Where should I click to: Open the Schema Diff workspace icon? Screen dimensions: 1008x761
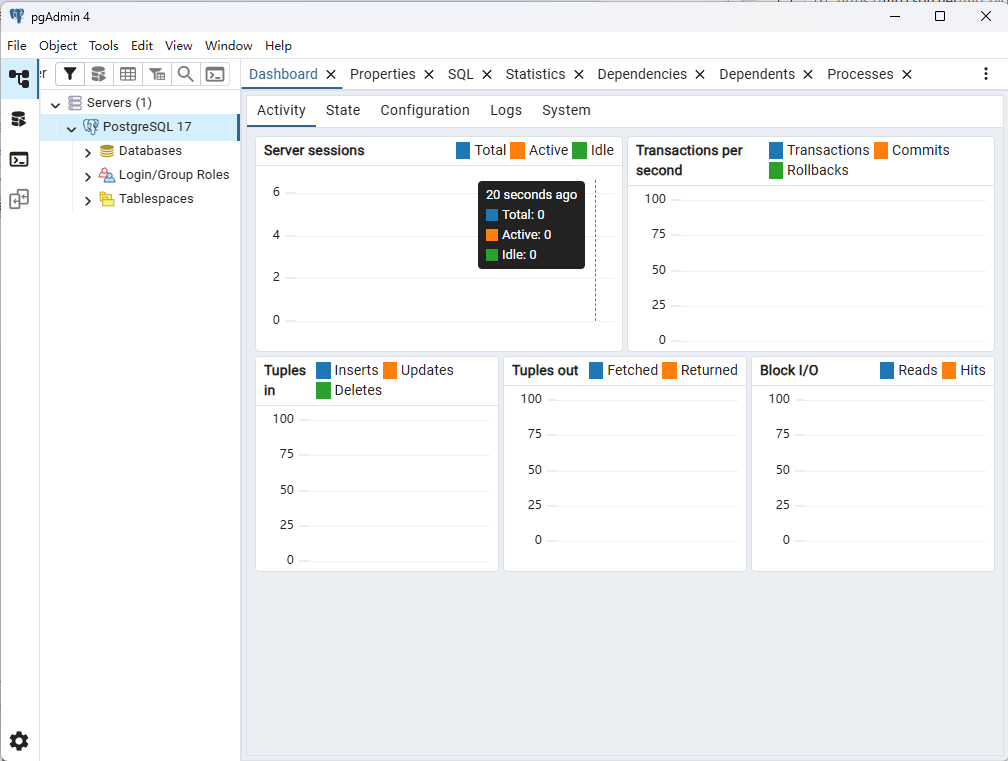pos(19,199)
